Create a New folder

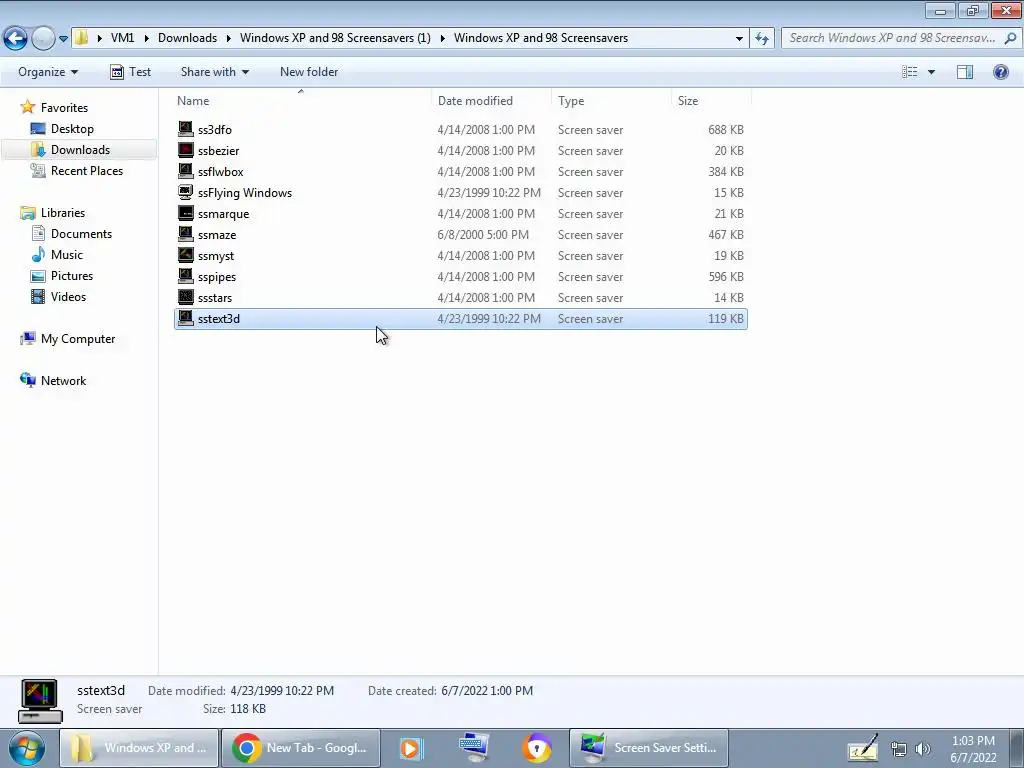pyautogui.click(x=309, y=72)
